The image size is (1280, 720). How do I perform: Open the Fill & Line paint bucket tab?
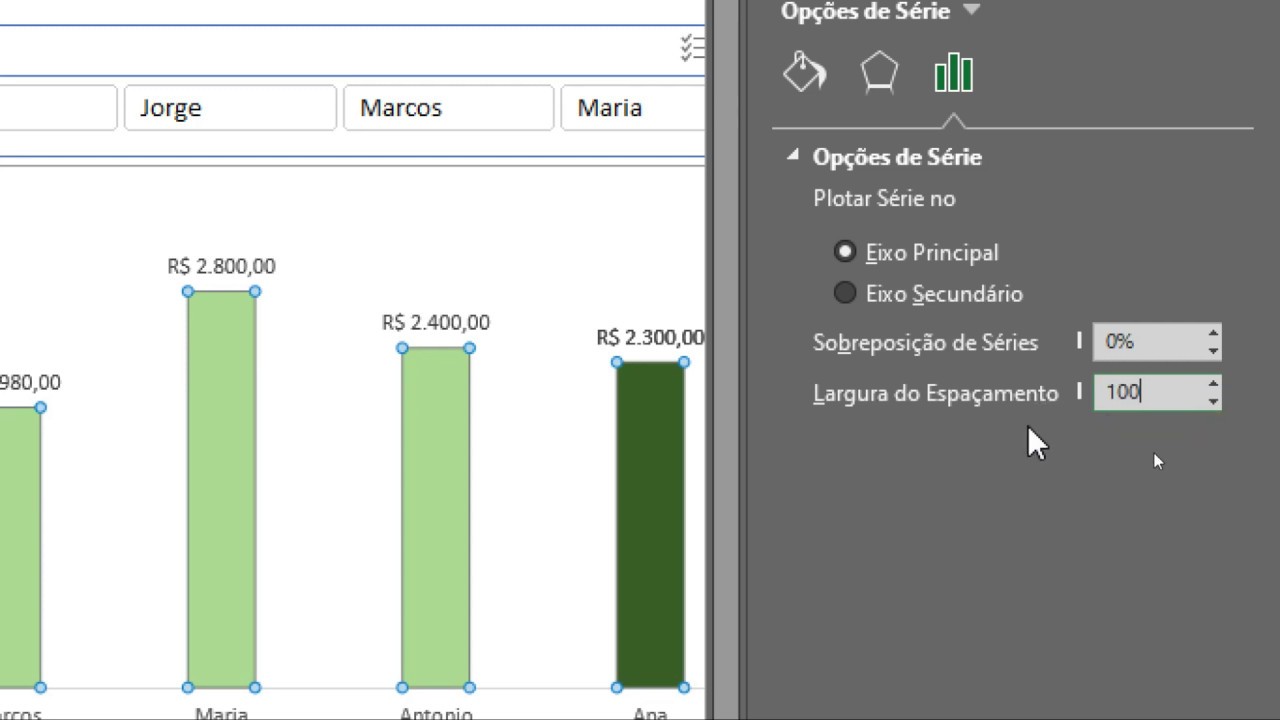click(805, 73)
